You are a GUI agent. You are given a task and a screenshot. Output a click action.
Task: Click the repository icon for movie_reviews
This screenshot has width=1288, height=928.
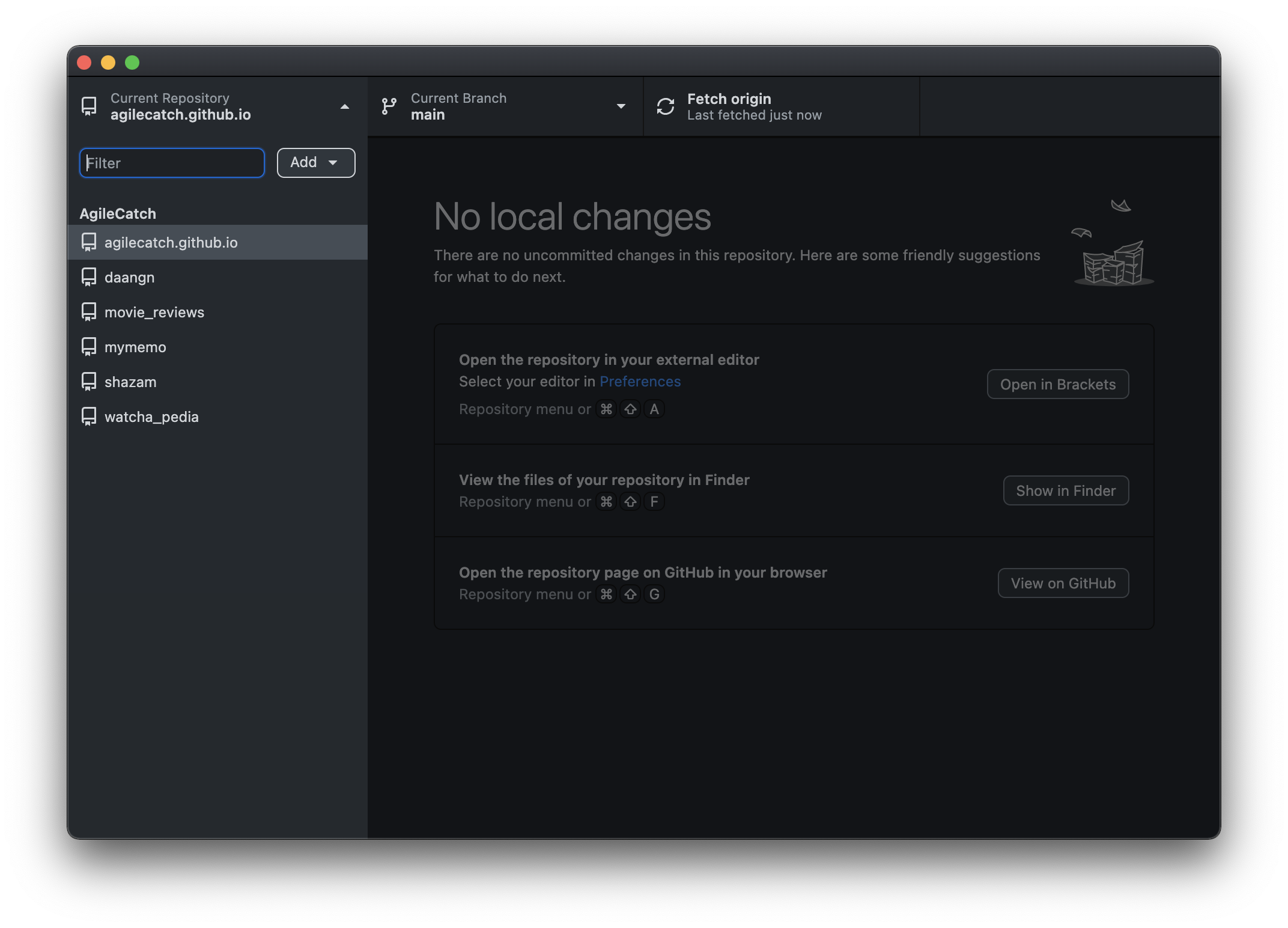click(87, 311)
